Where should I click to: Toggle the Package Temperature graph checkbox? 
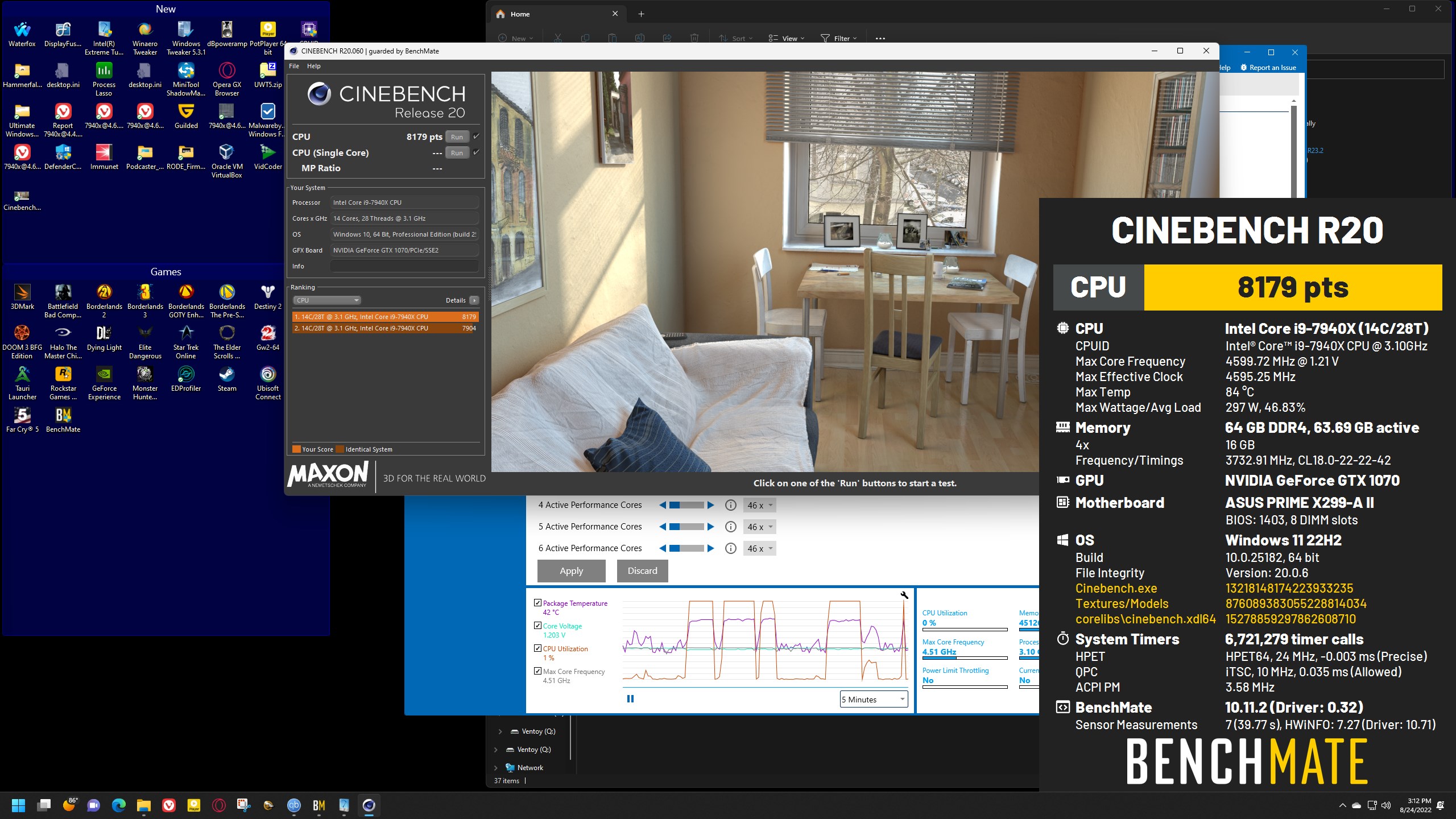[x=537, y=603]
